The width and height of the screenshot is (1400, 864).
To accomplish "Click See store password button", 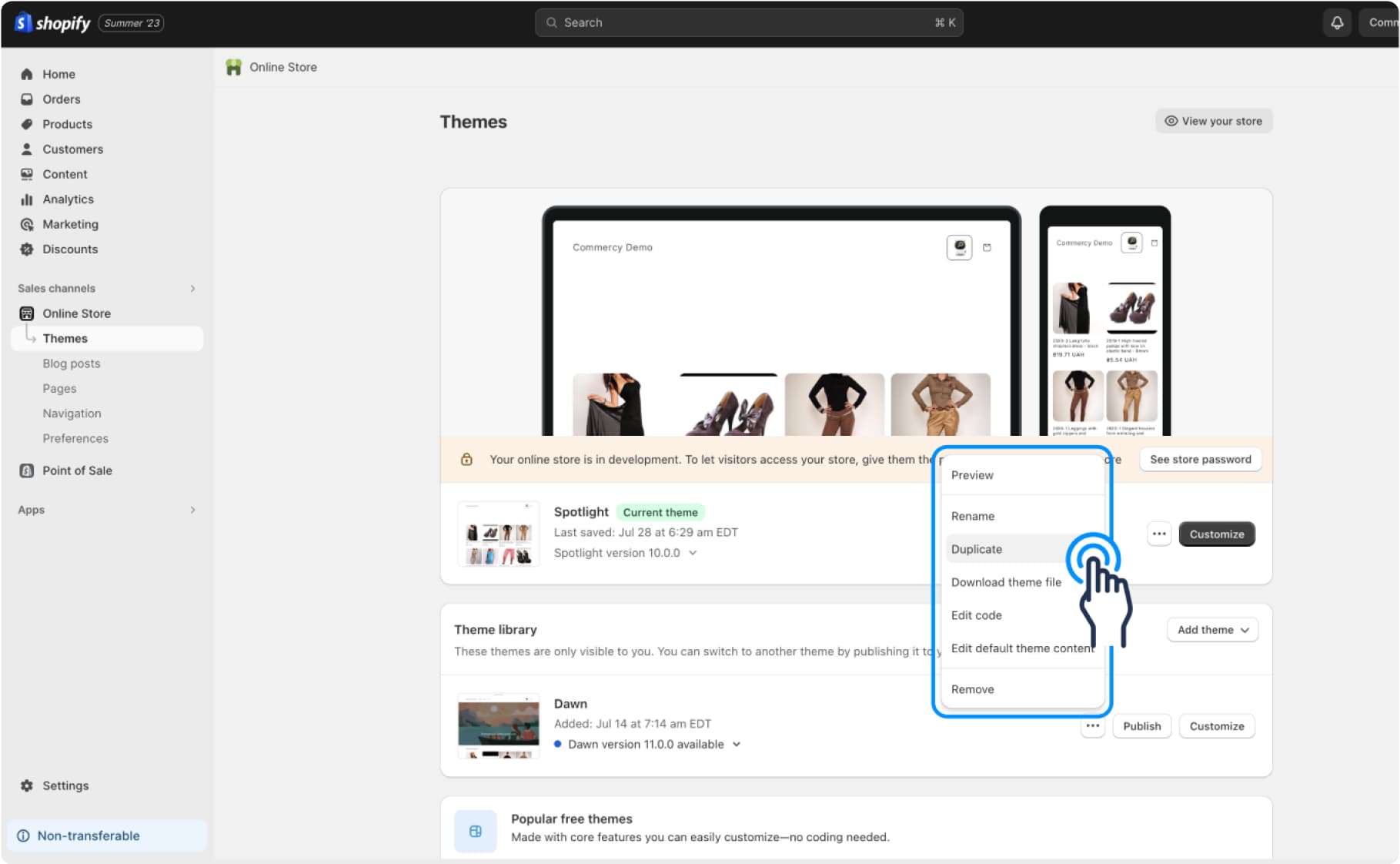I will pos(1200,459).
